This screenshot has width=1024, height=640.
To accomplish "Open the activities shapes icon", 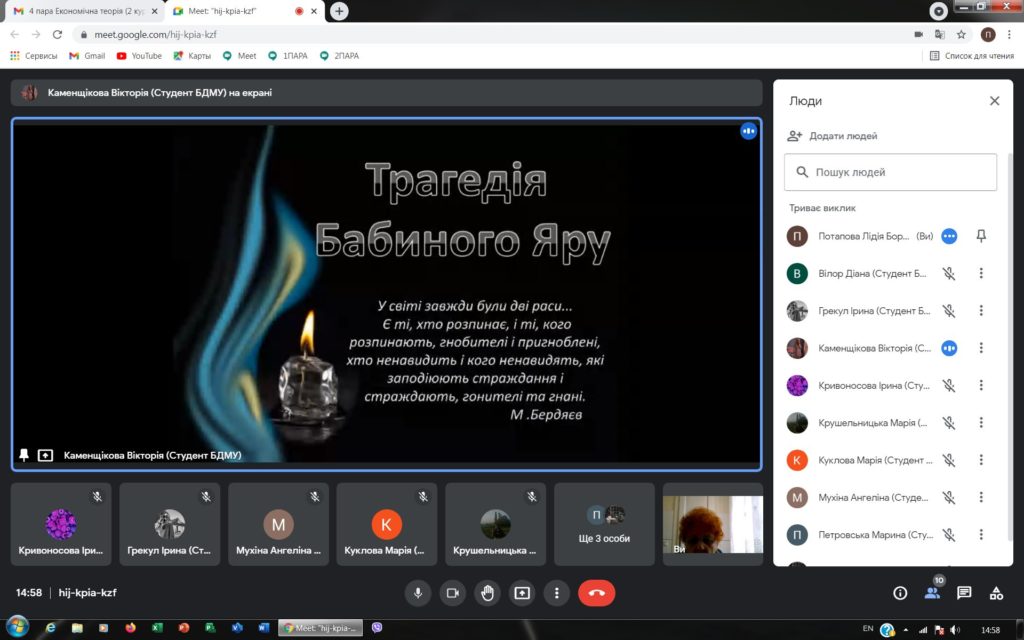I will pyautogui.click(x=996, y=593).
